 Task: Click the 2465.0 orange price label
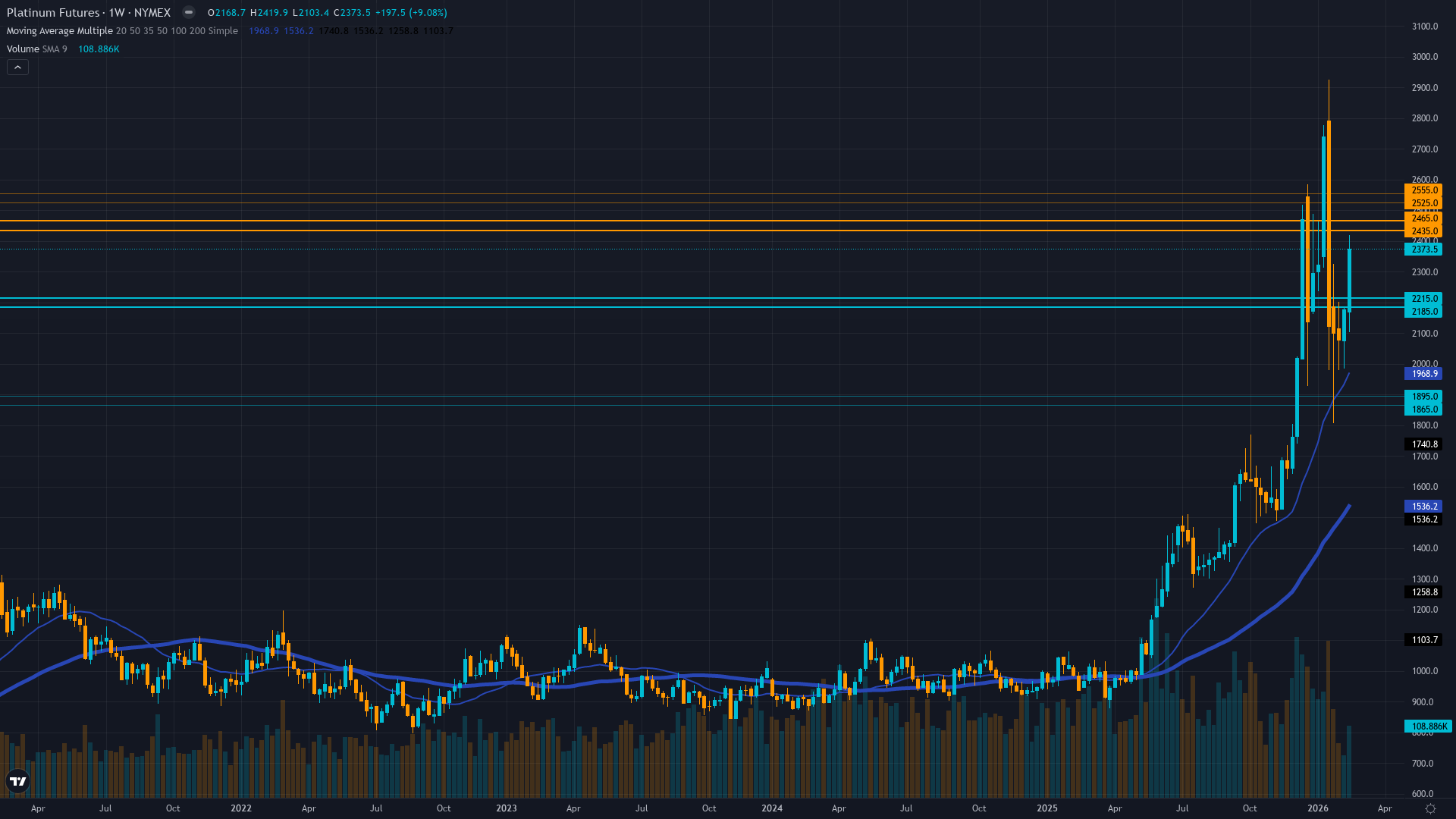(1423, 218)
